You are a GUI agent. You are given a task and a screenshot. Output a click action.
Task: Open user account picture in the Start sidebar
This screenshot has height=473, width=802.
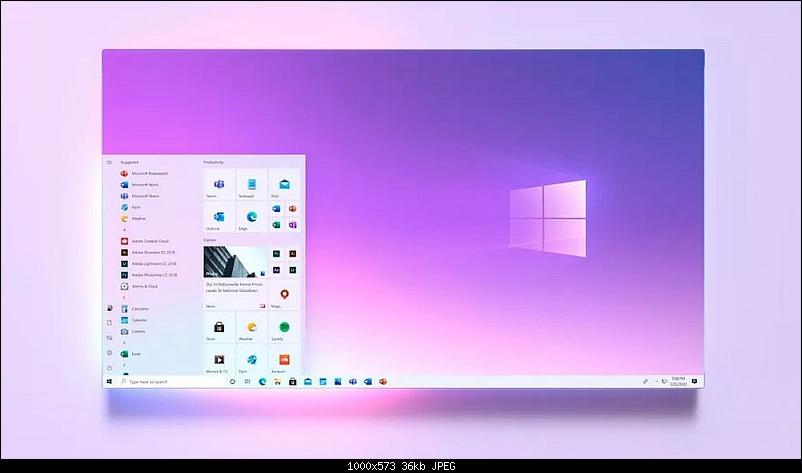tap(109, 308)
